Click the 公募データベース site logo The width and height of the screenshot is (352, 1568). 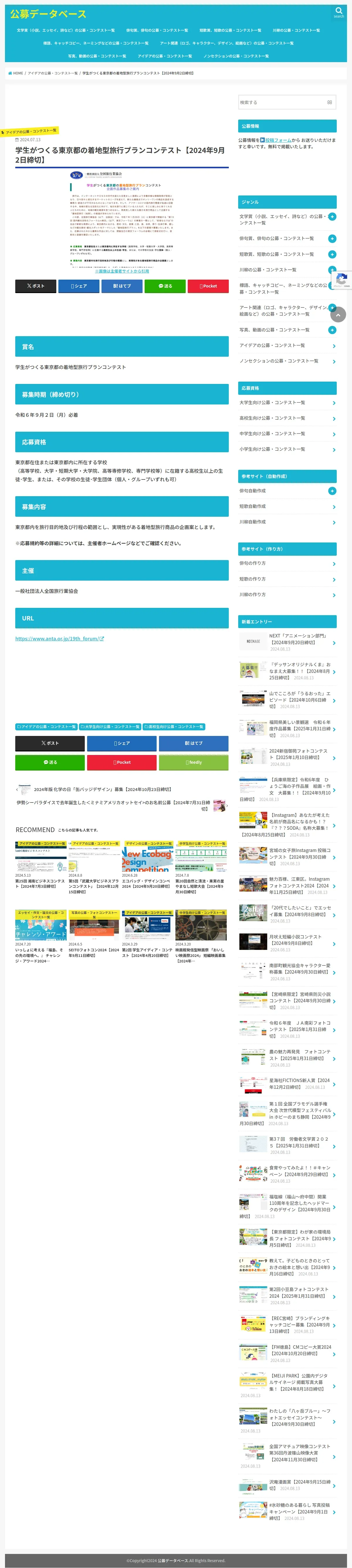pos(48,13)
